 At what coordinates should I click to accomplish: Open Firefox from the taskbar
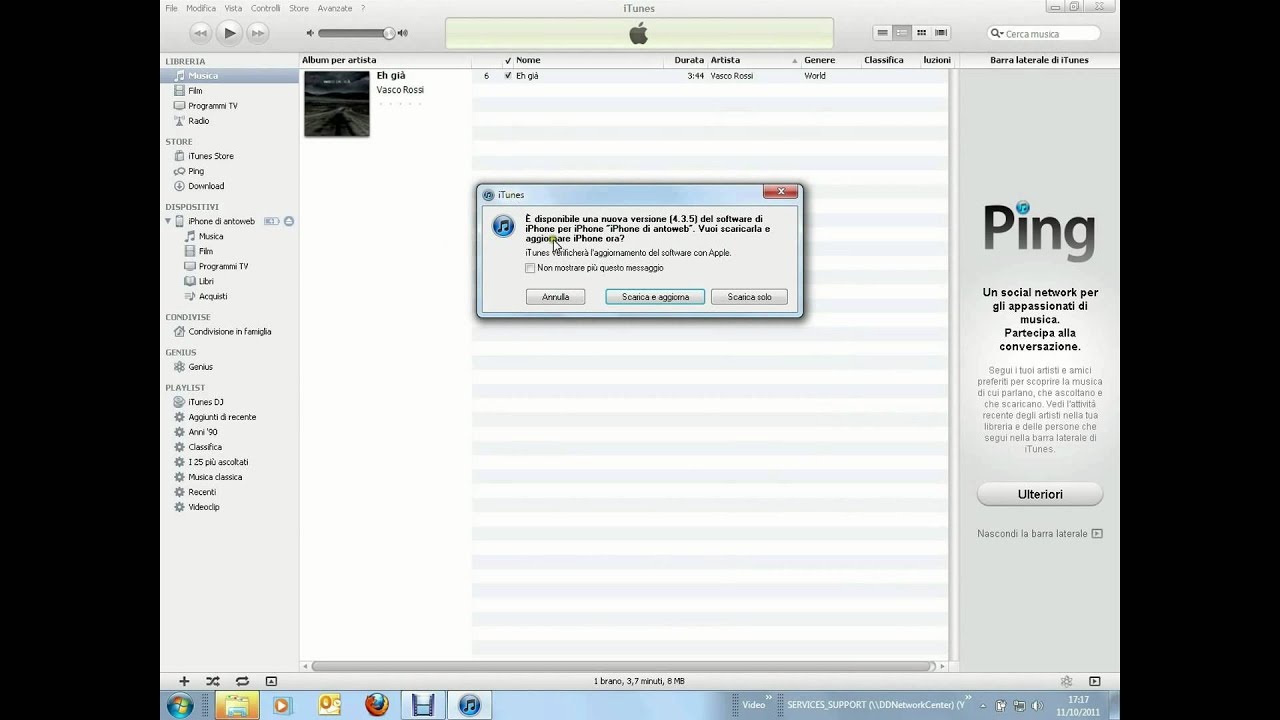coord(377,705)
